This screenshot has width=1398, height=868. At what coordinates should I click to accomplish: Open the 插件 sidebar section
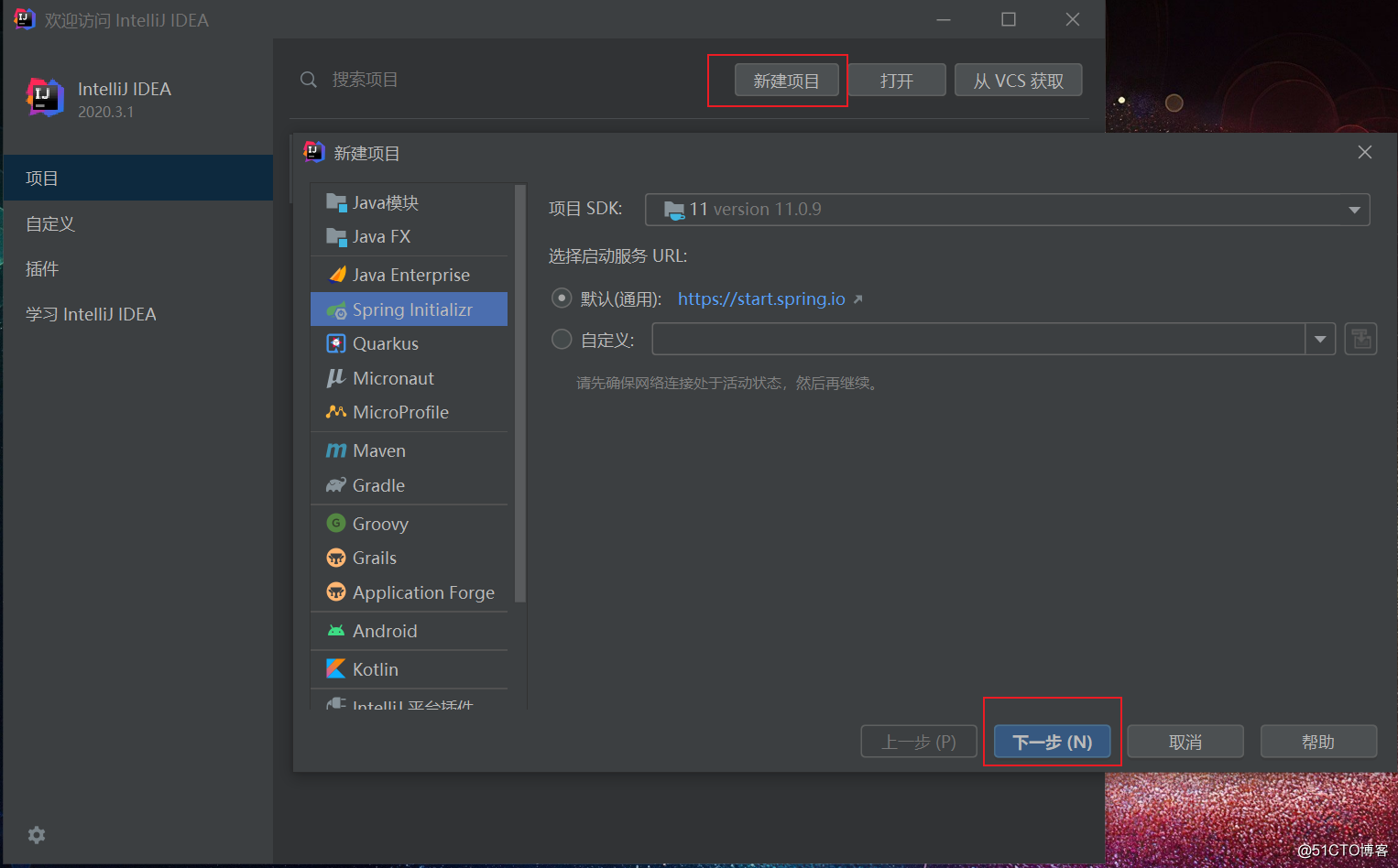42,268
